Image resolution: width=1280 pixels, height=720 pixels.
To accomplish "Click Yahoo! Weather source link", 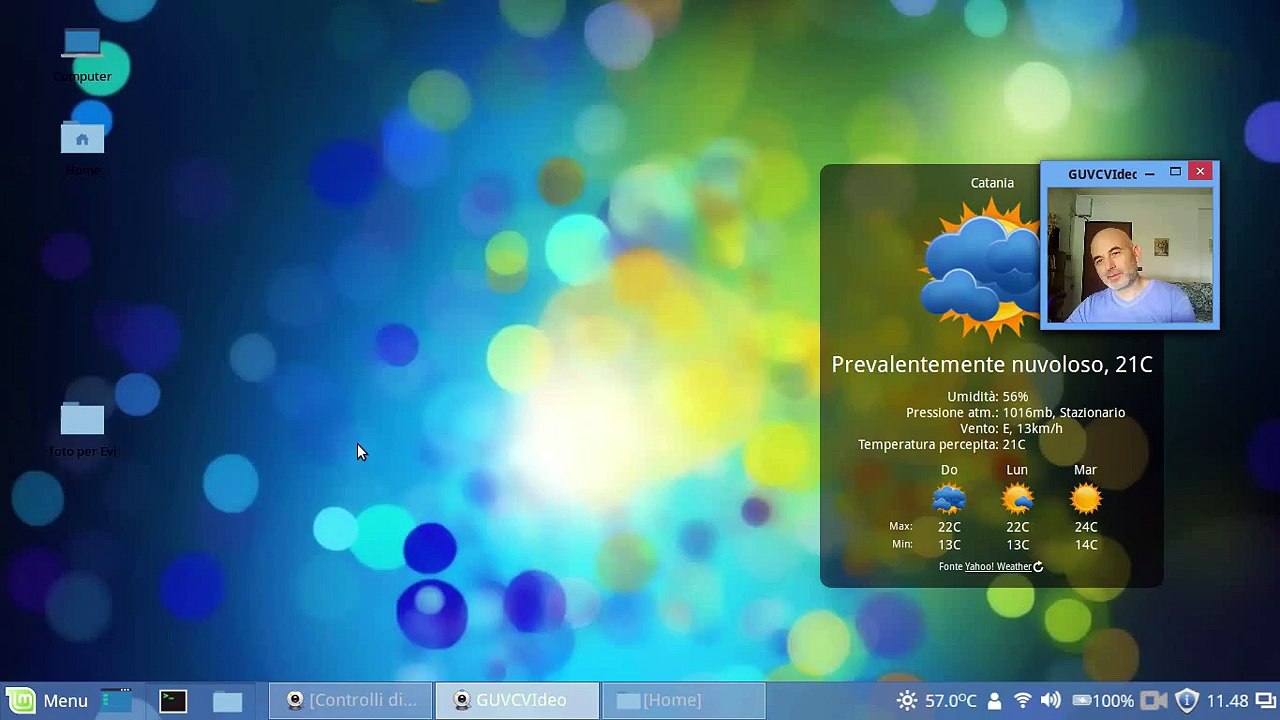I will 997,567.
